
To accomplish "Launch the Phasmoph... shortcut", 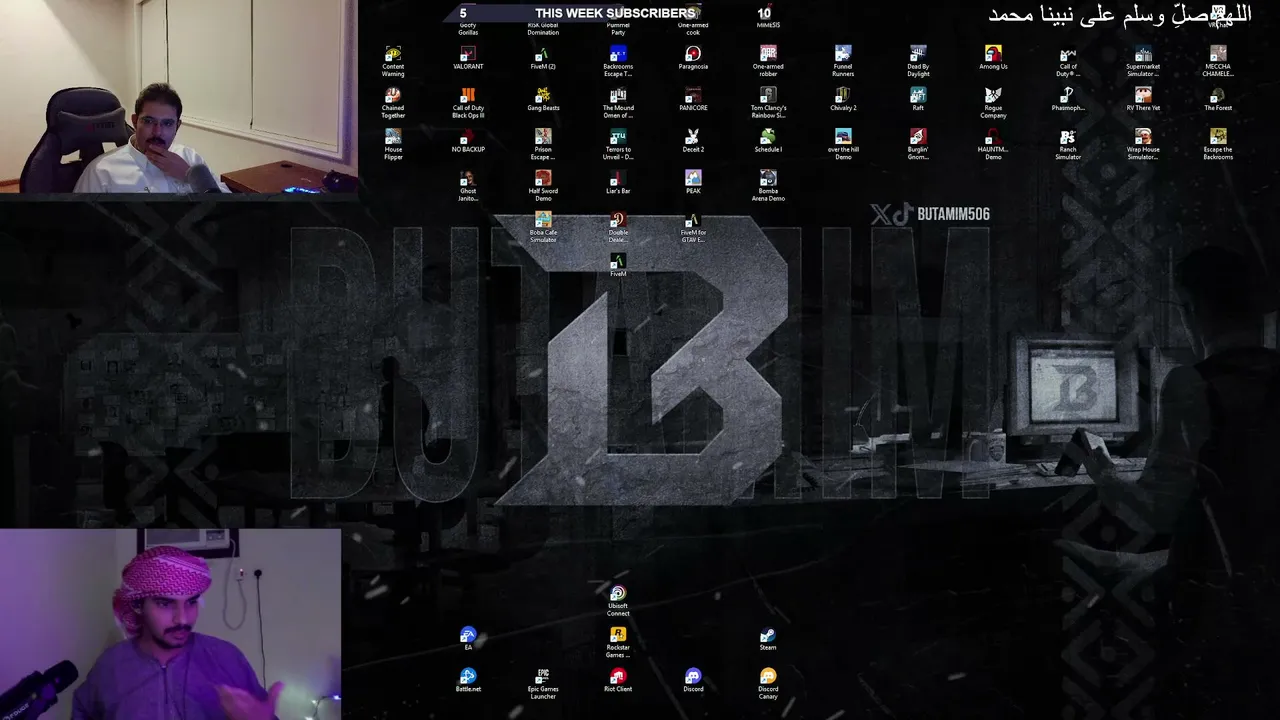I will click(x=1068, y=99).
